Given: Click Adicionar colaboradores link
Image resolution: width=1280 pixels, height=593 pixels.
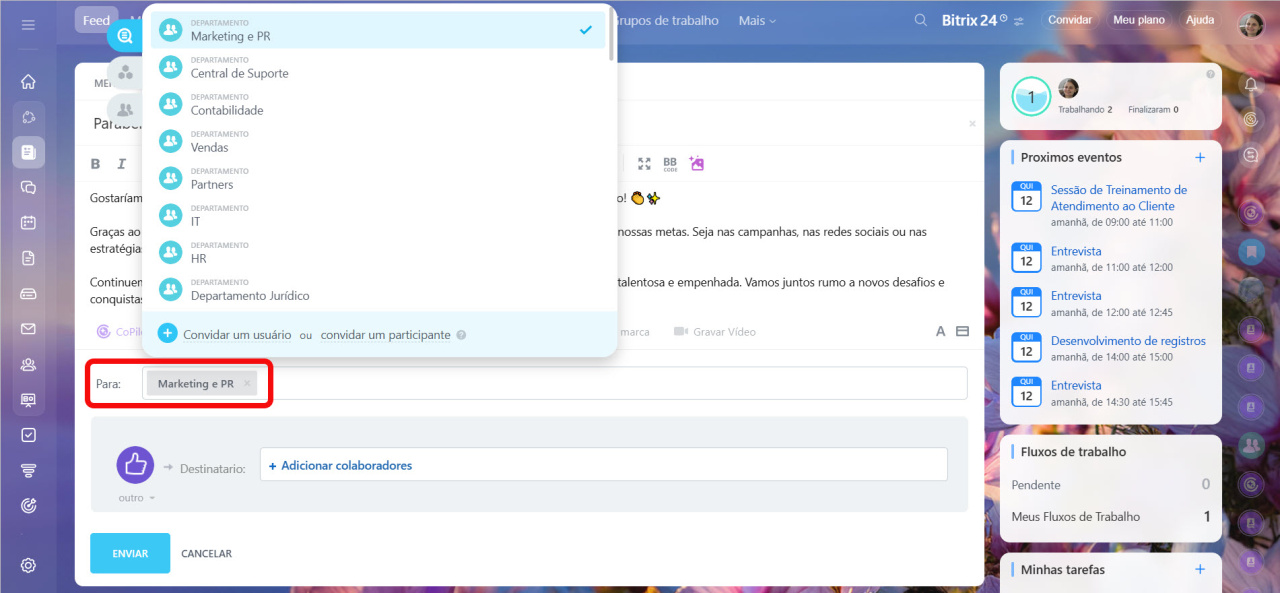Looking at the screenshot, I should [x=340, y=465].
